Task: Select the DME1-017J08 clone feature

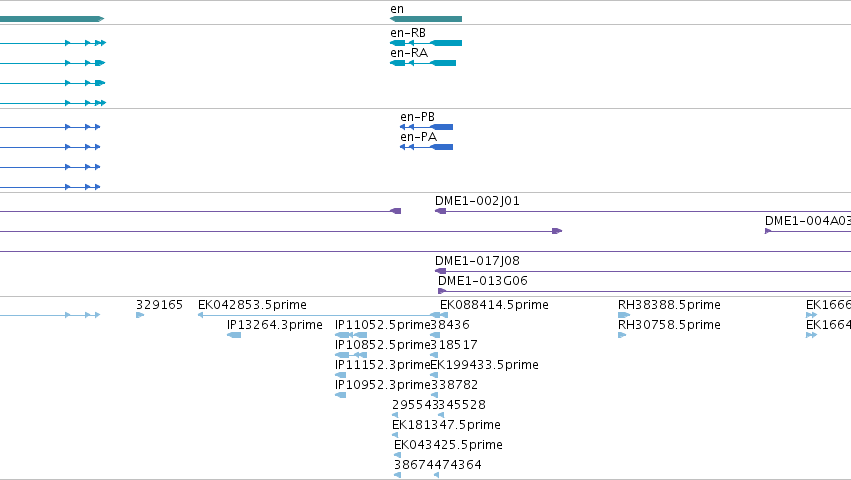Action: (643, 271)
